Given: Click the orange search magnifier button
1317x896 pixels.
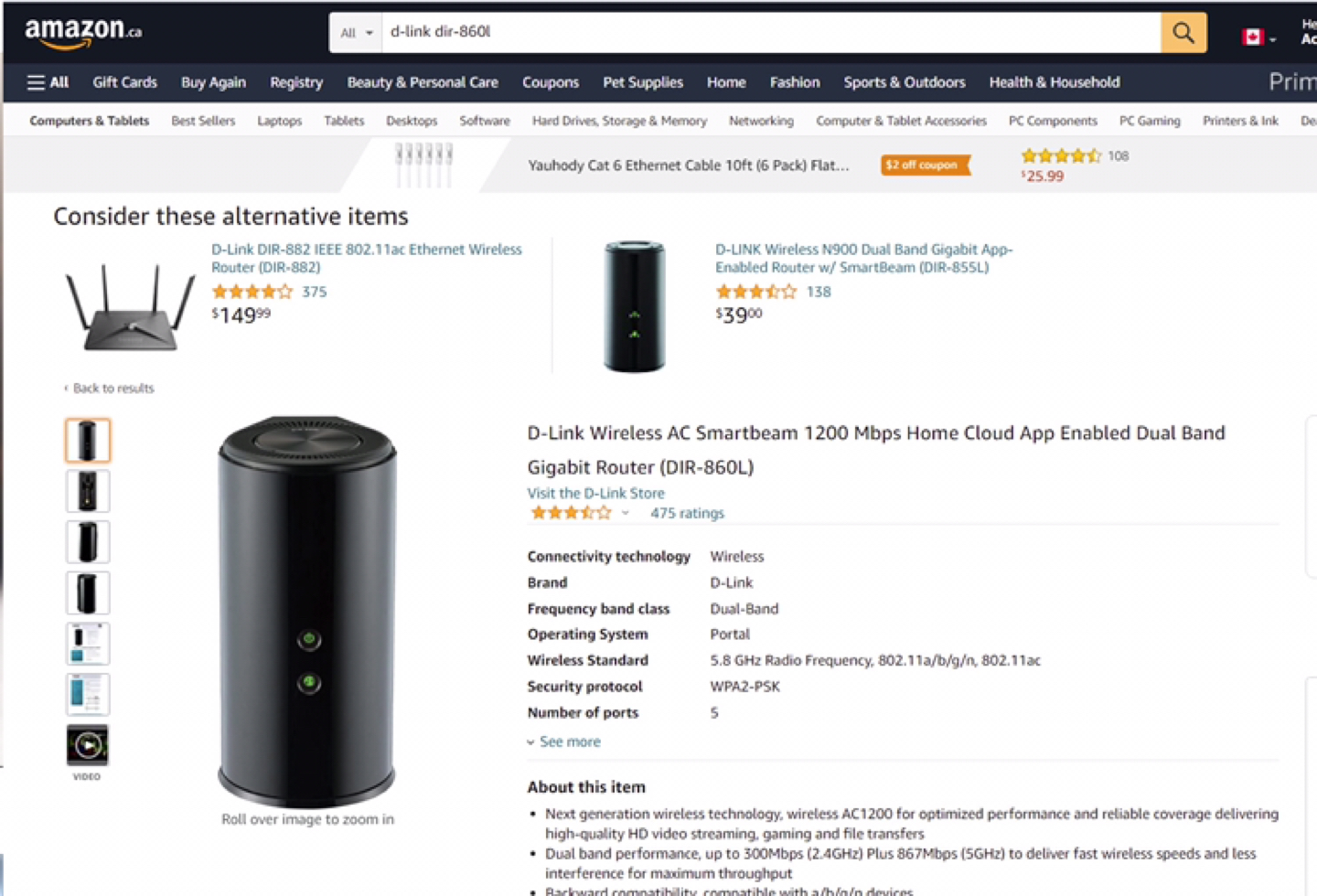Looking at the screenshot, I should click(x=1183, y=33).
